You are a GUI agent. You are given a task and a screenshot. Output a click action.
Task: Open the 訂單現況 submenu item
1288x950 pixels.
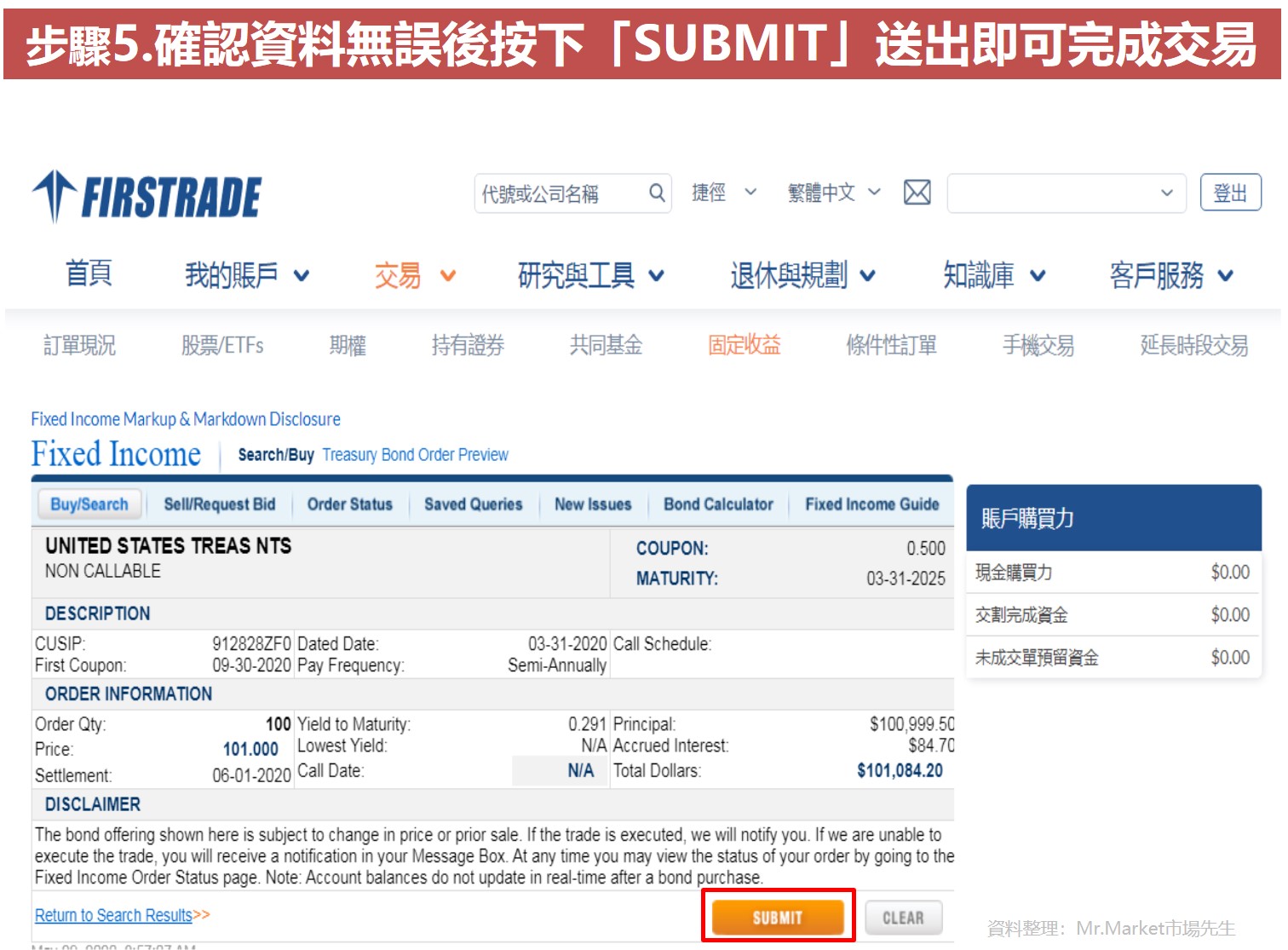[x=80, y=345]
